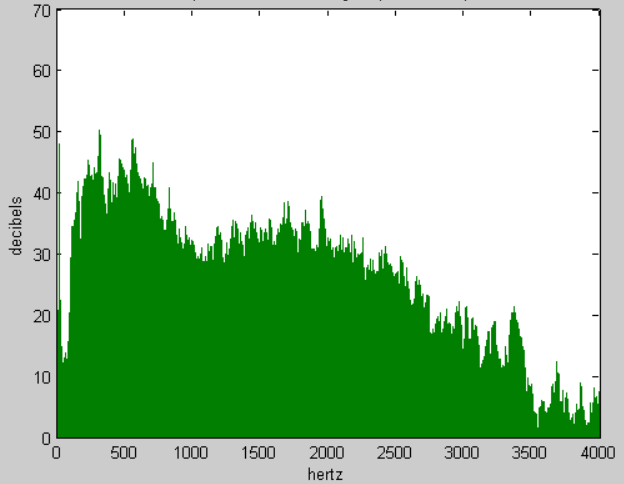Select the 500 tick label on x-axis
Image resolution: width=624 pixels, height=484 pixels.
tap(124, 453)
